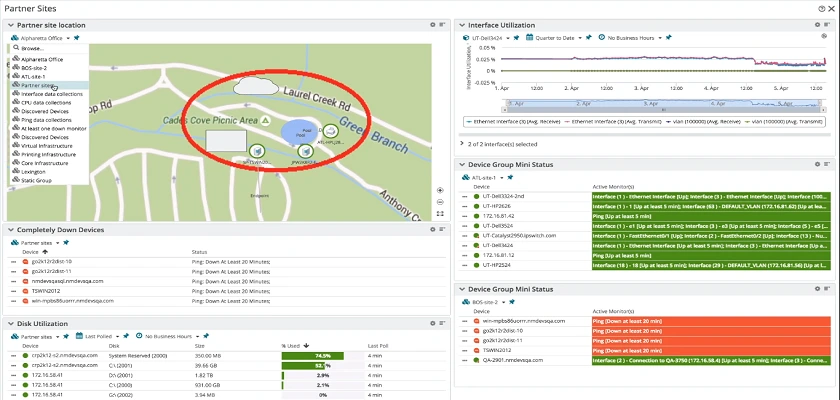Viewport: 840px width, 400px height.
Task: Sort Disk Utilization by % Used column
Action: [x=292, y=346]
